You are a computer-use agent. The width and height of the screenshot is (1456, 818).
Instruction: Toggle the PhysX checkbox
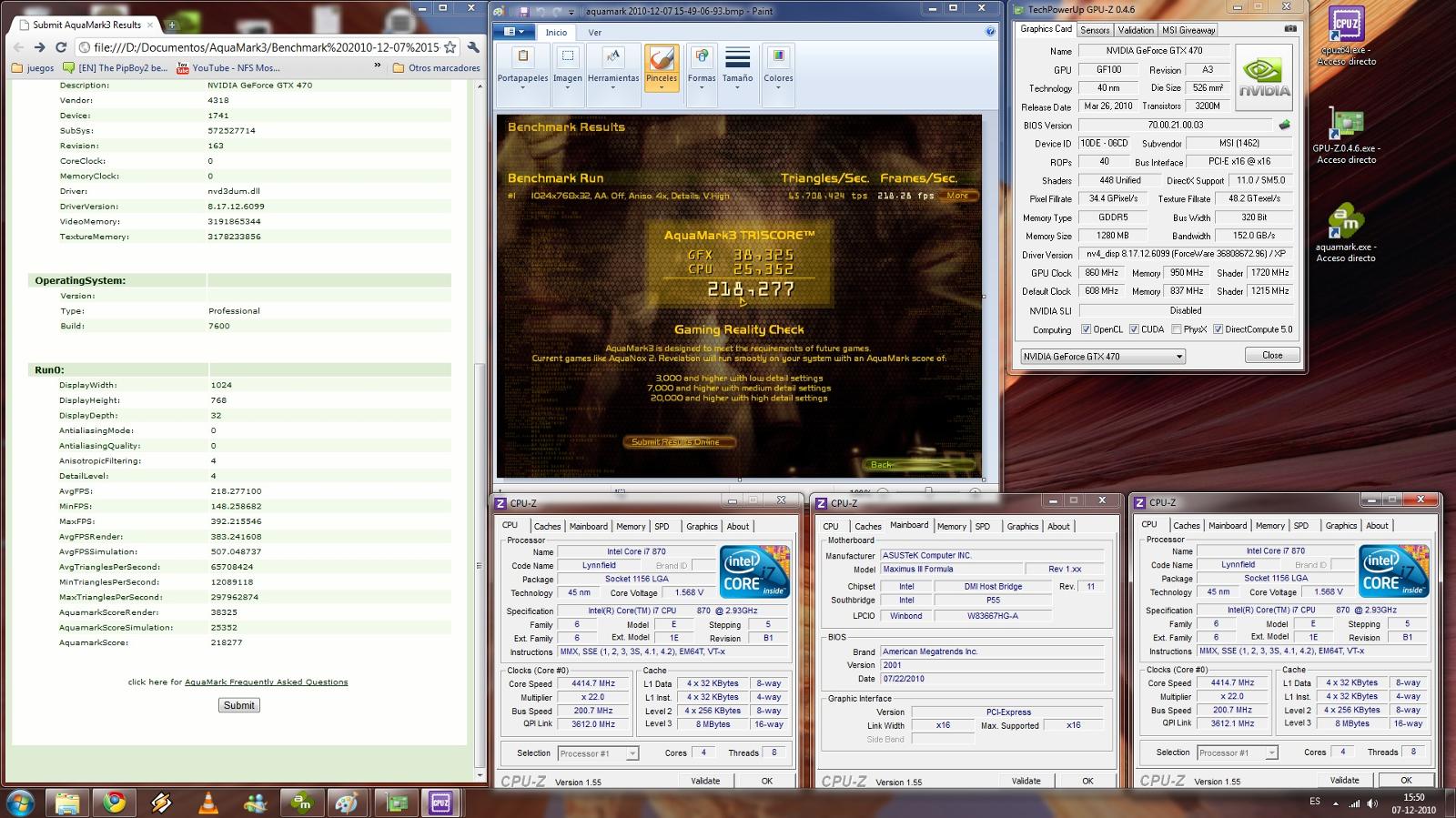pos(1177,329)
